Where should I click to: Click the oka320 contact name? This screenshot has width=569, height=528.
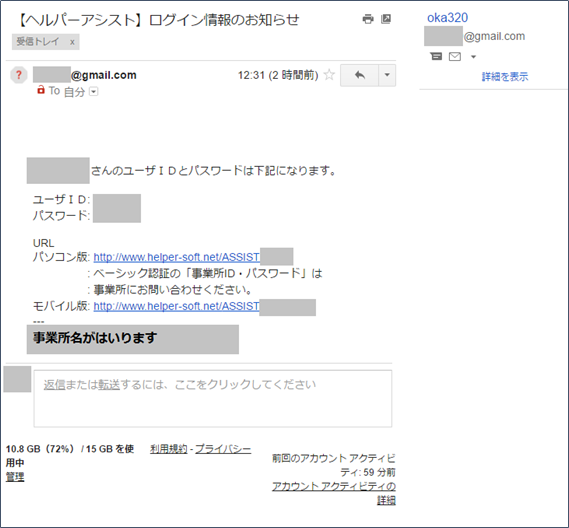click(447, 17)
